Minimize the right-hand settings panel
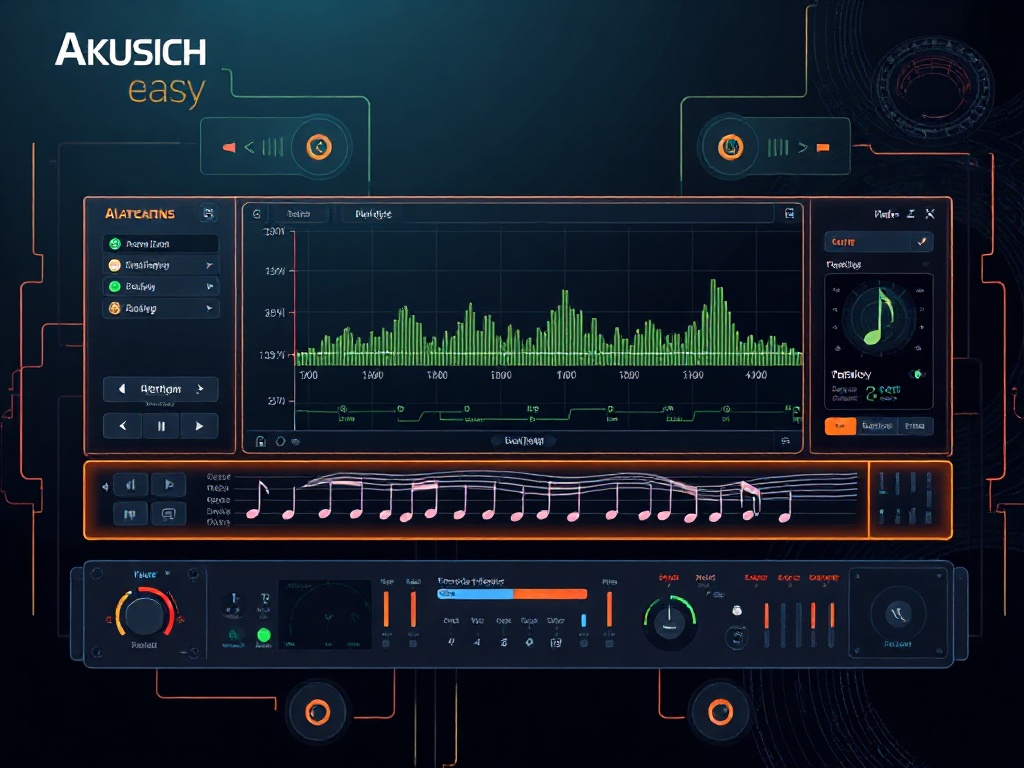Screen dimensions: 1024x768 tap(911, 214)
